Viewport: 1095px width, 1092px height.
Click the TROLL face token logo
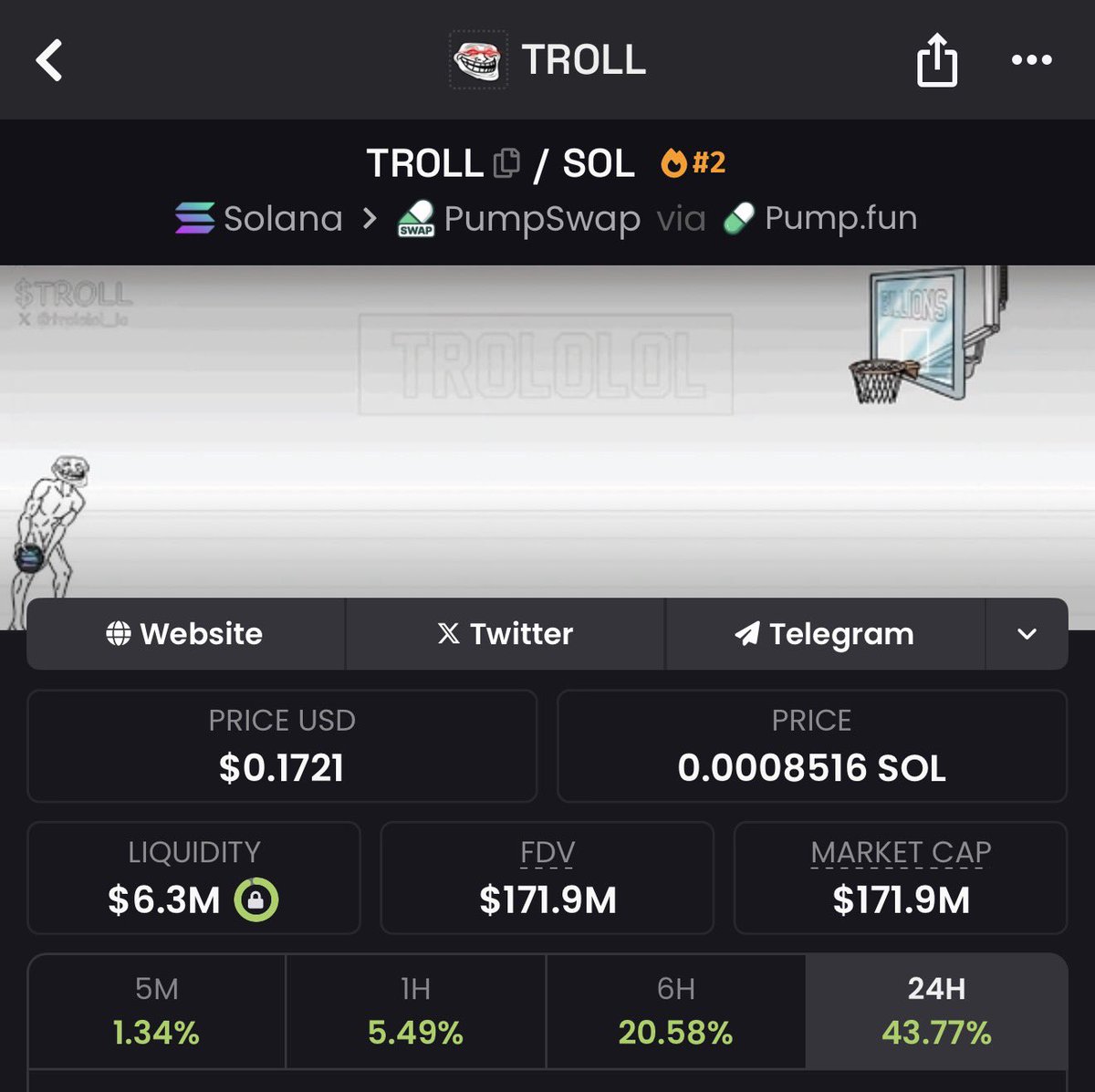coord(478,61)
